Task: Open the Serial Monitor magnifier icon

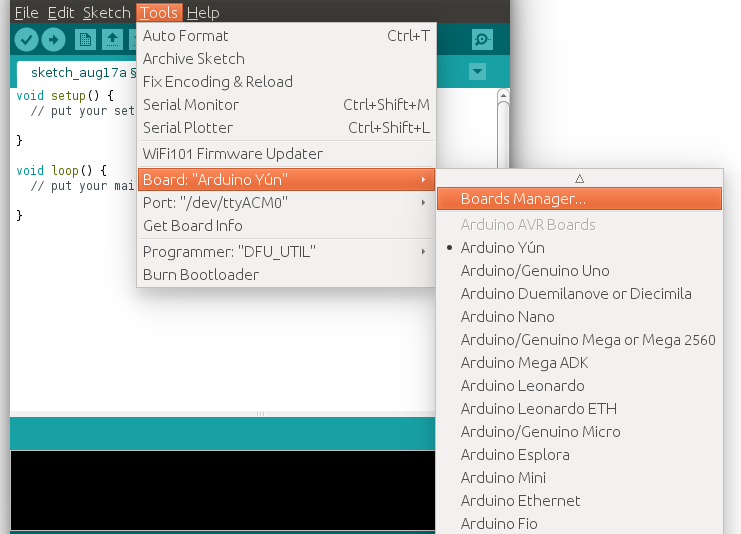Action: tap(483, 39)
